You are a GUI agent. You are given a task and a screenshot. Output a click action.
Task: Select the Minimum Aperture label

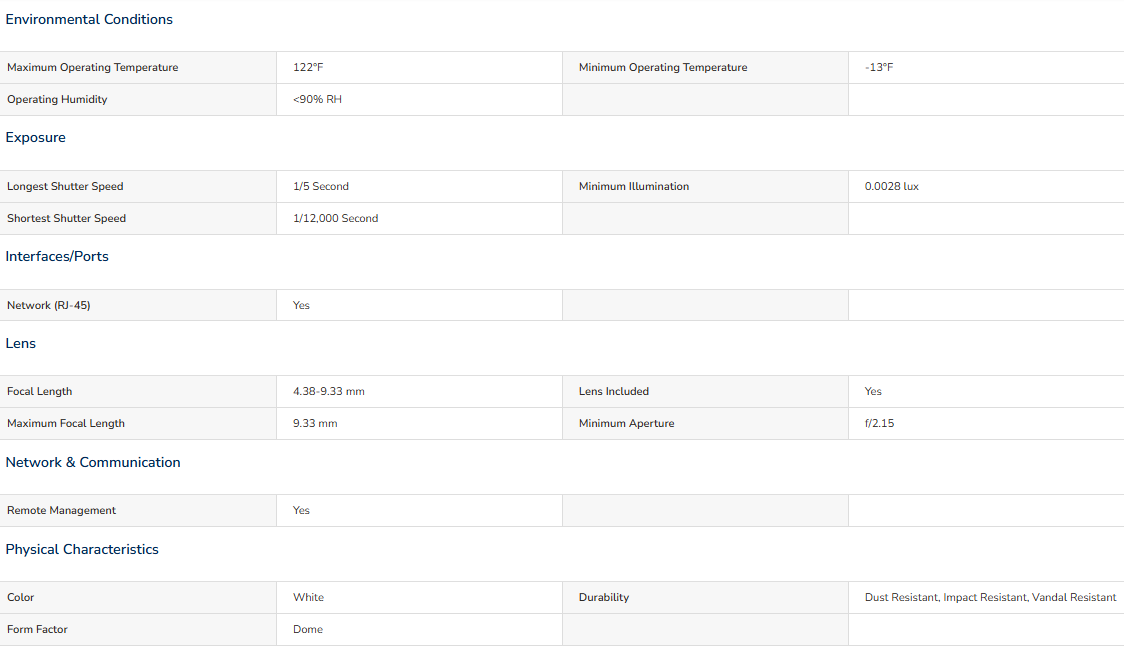[x=627, y=423]
